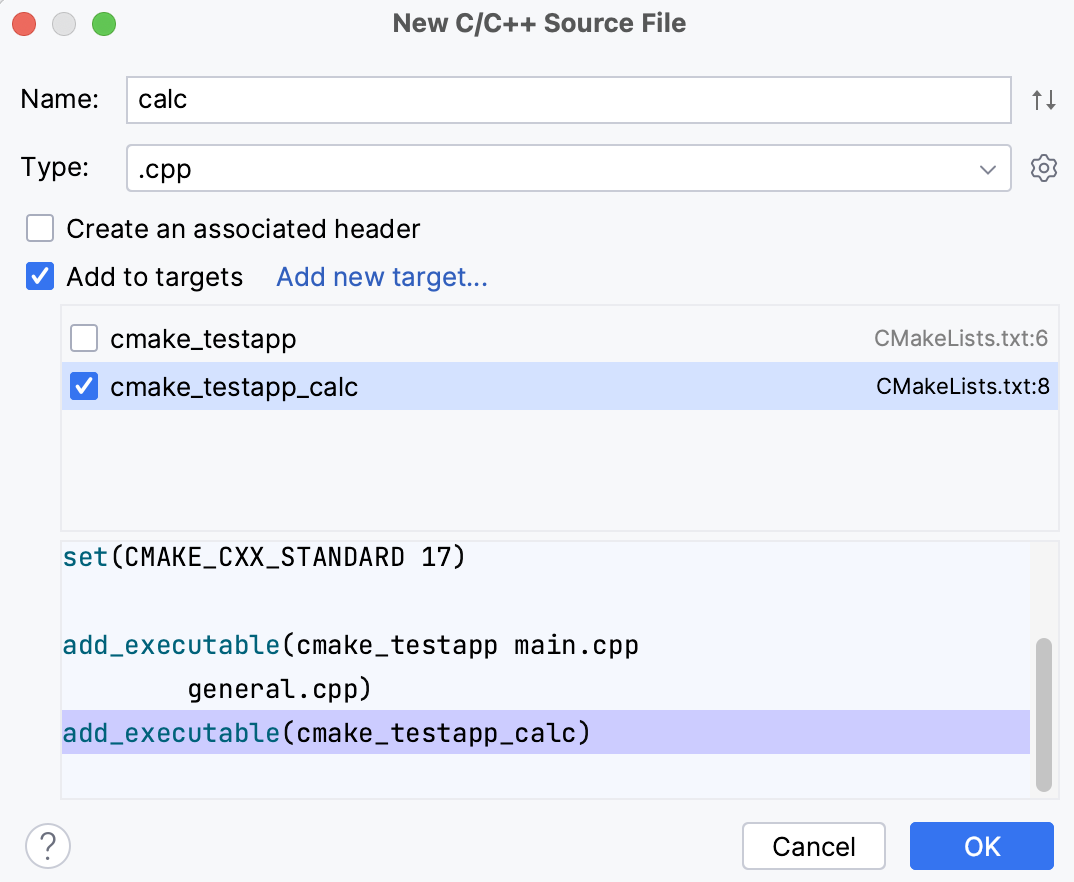Open file type settings gear icon
This screenshot has height=882, width=1074.
coord(1043,168)
